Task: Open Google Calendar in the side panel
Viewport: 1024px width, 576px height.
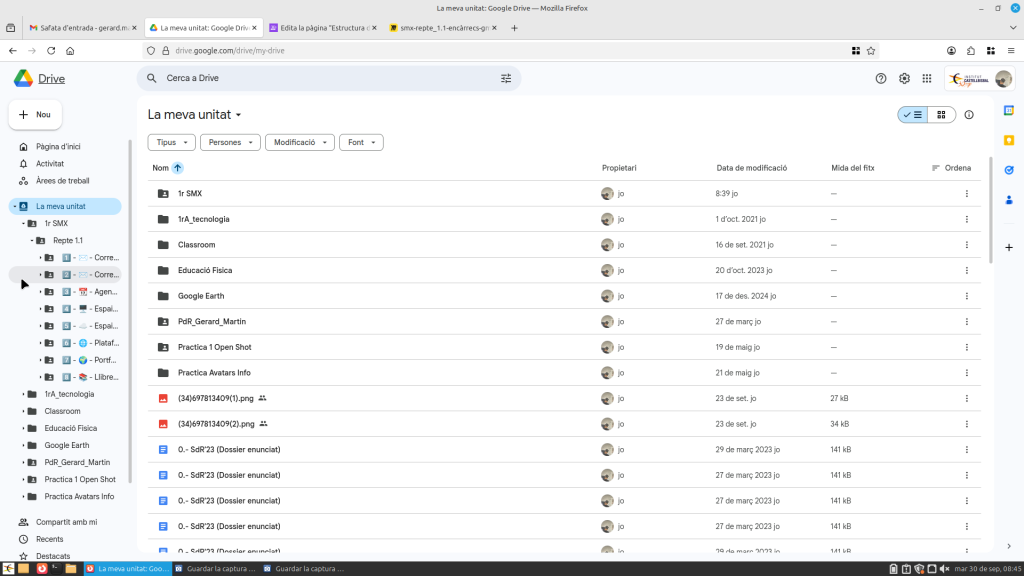Action: [1009, 110]
